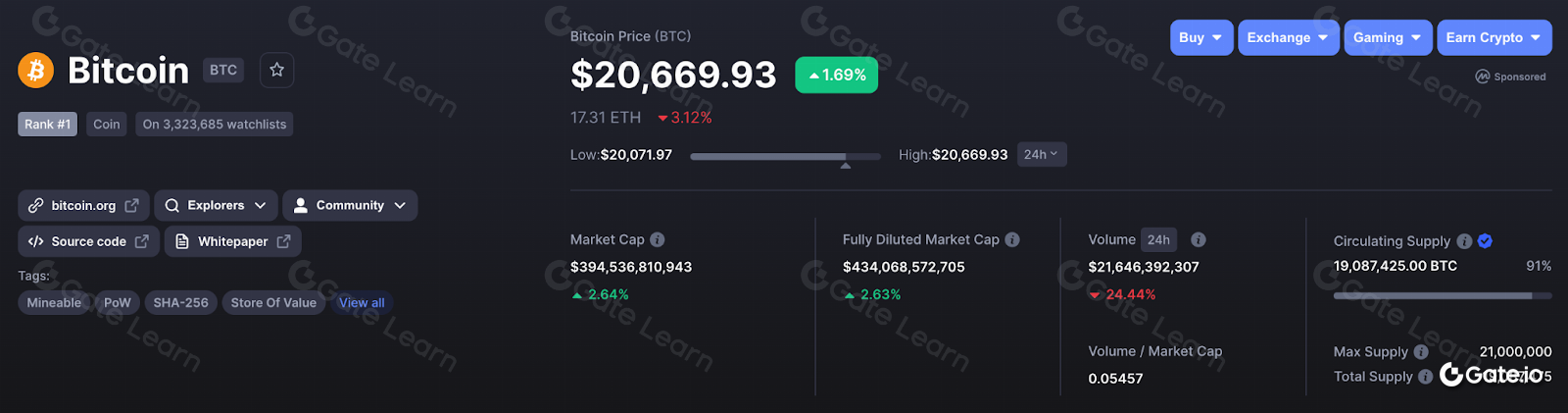The height and width of the screenshot is (413, 1568).
Task: Click the blue verified checkmark badge
Action: point(1485,241)
